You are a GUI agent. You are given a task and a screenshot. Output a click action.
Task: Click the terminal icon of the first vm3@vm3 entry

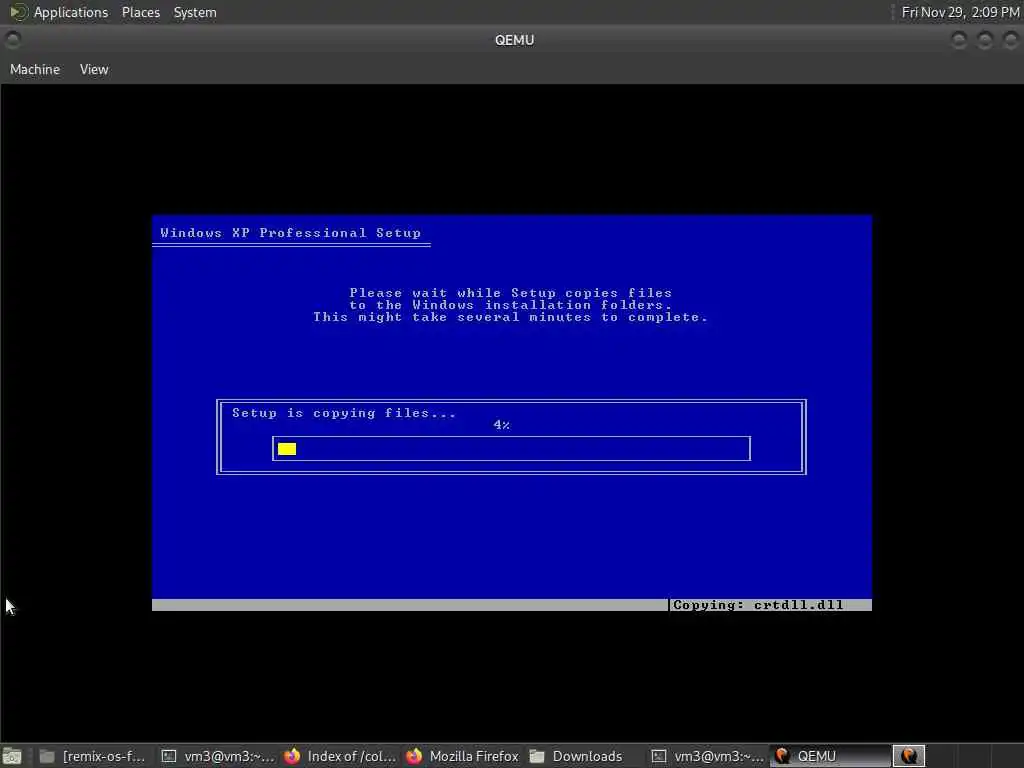pyautogui.click(x=169, y=756)
